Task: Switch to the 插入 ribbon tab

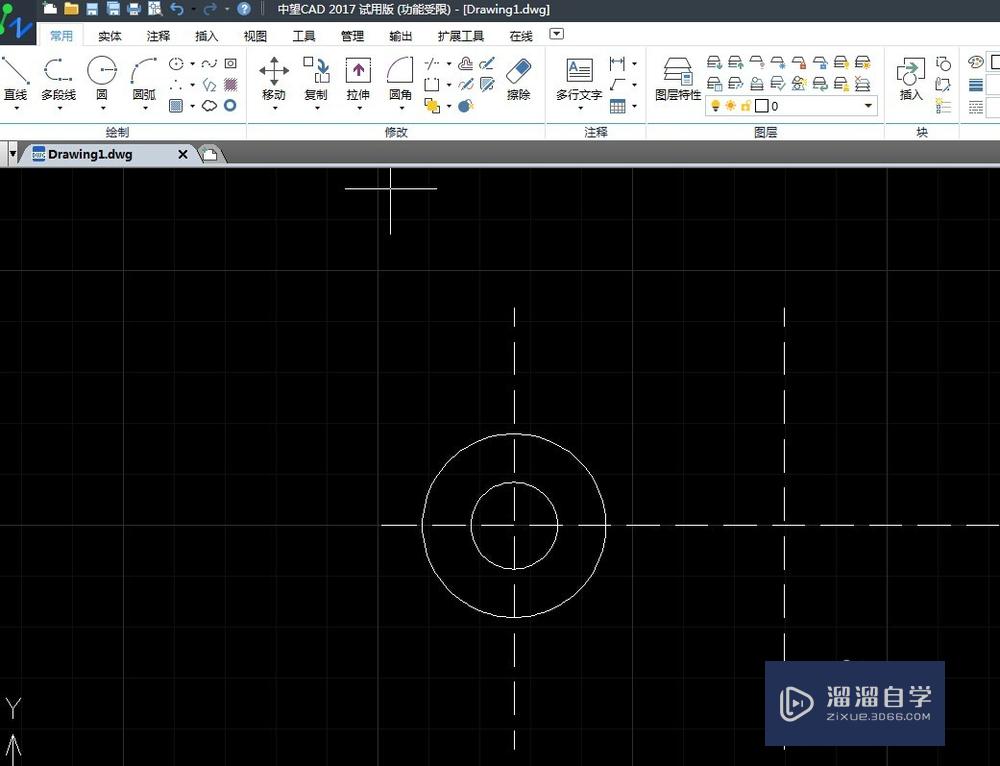Action: [207, 36]
